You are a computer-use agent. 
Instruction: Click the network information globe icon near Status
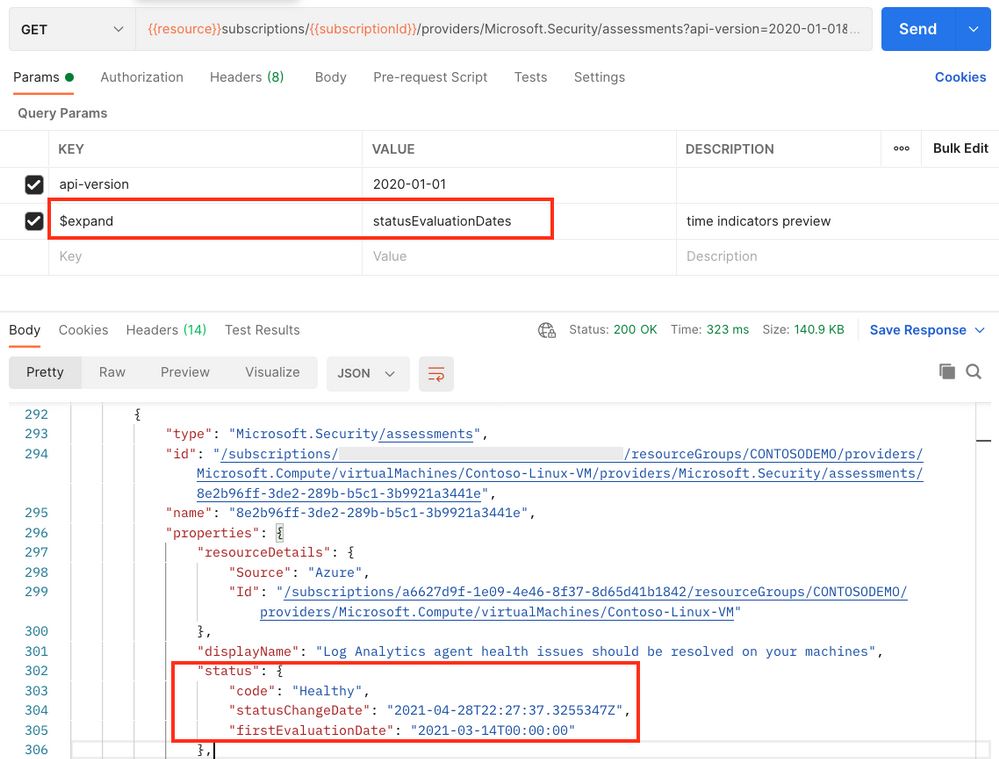pos(546,329)
